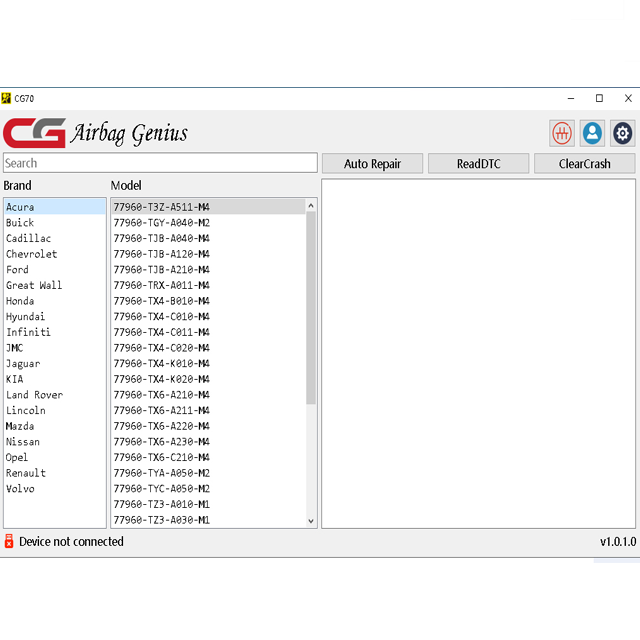Choose Honda from the Brand list
This screenshot has height=640, width=640.
(x=20, y=301)
